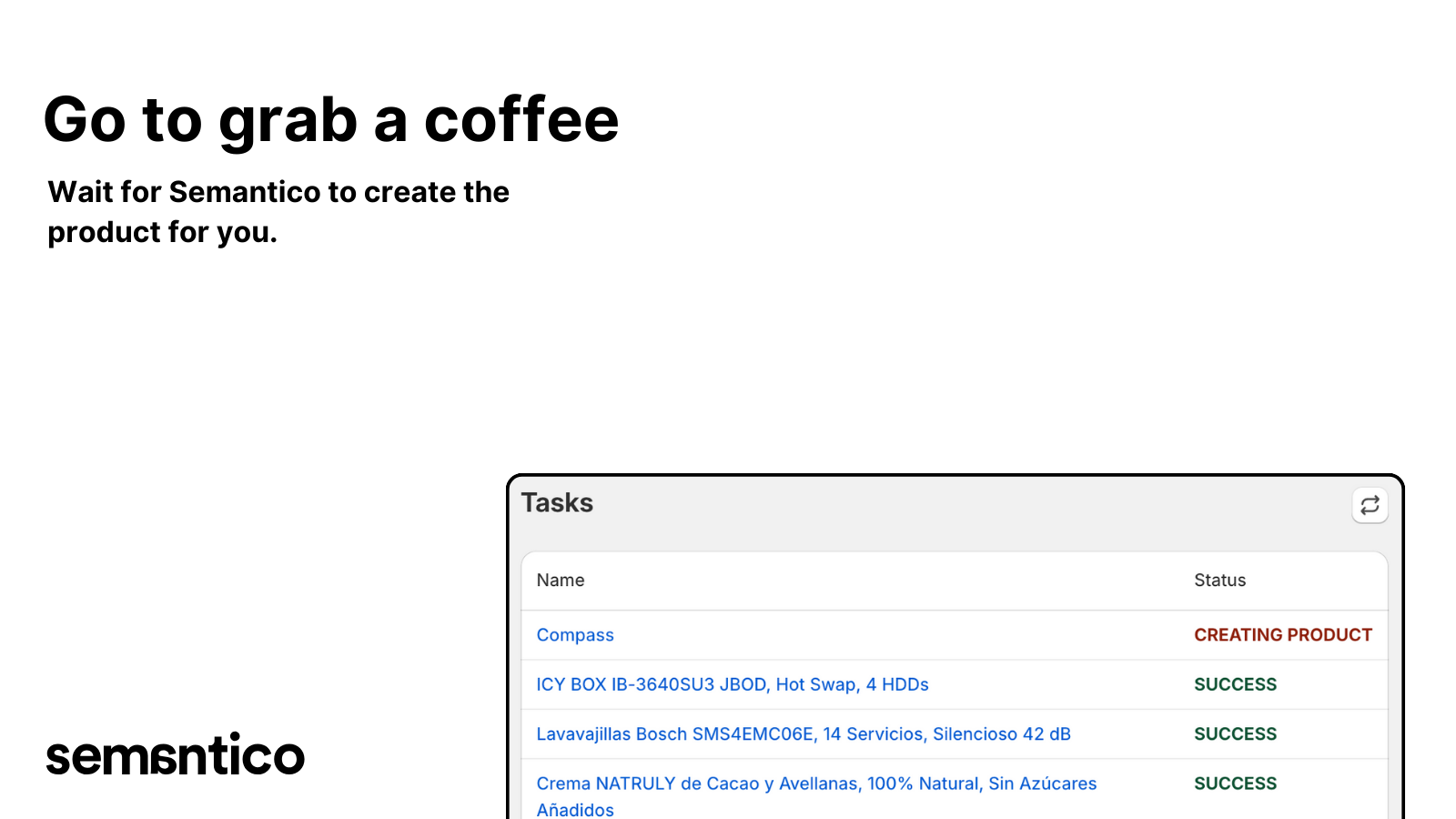Select the ICY BOX task row
This screenshot has height=819, width=1456.
954,684
